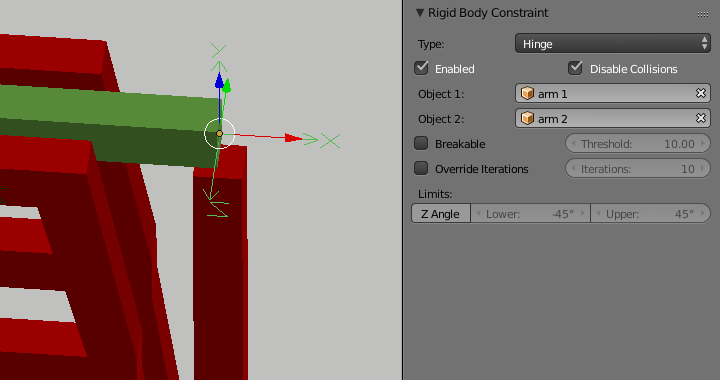720x380 pixels.
Task: Toggle the Enabled checkbox
Action: pos(421,68)
